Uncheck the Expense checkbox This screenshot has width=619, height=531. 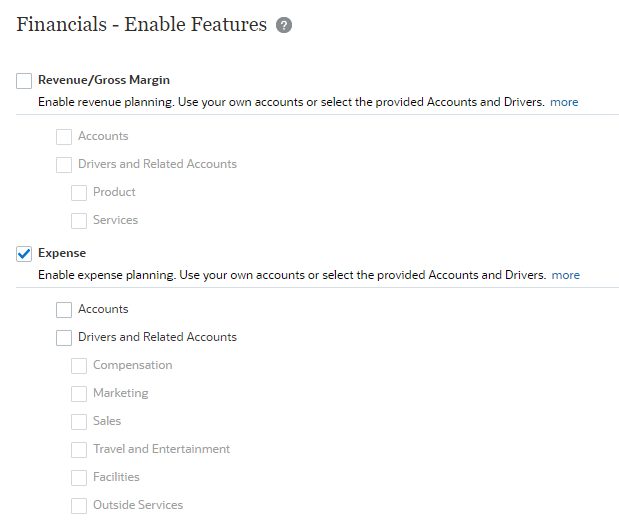coord(24,254)
